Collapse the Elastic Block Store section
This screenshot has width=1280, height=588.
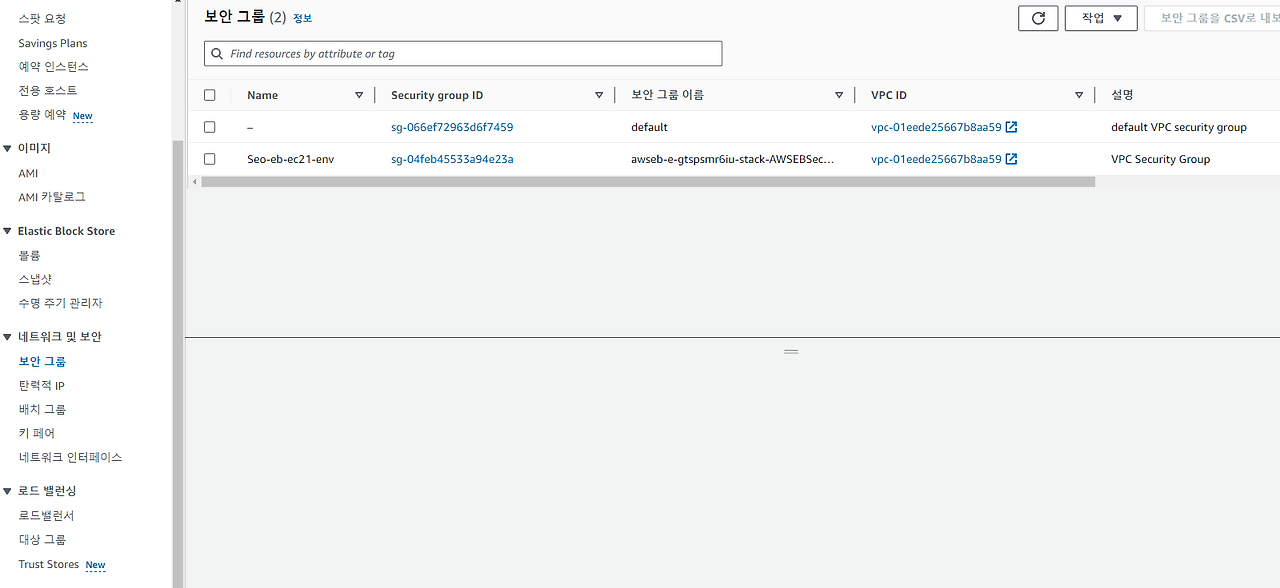point(9,231)
